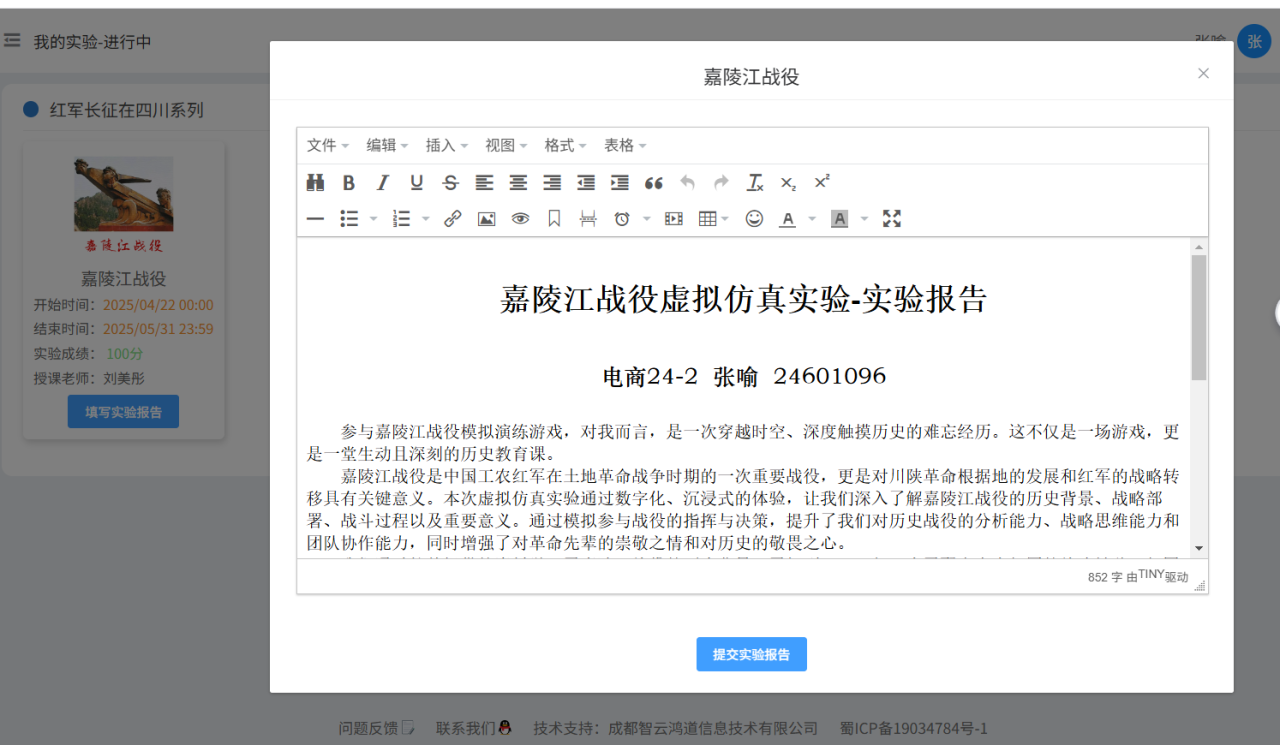Image resolution: width=1280 pixels, height=745 pixels.
Task: Click the find and replace binoculars icon
Action: 316,183
